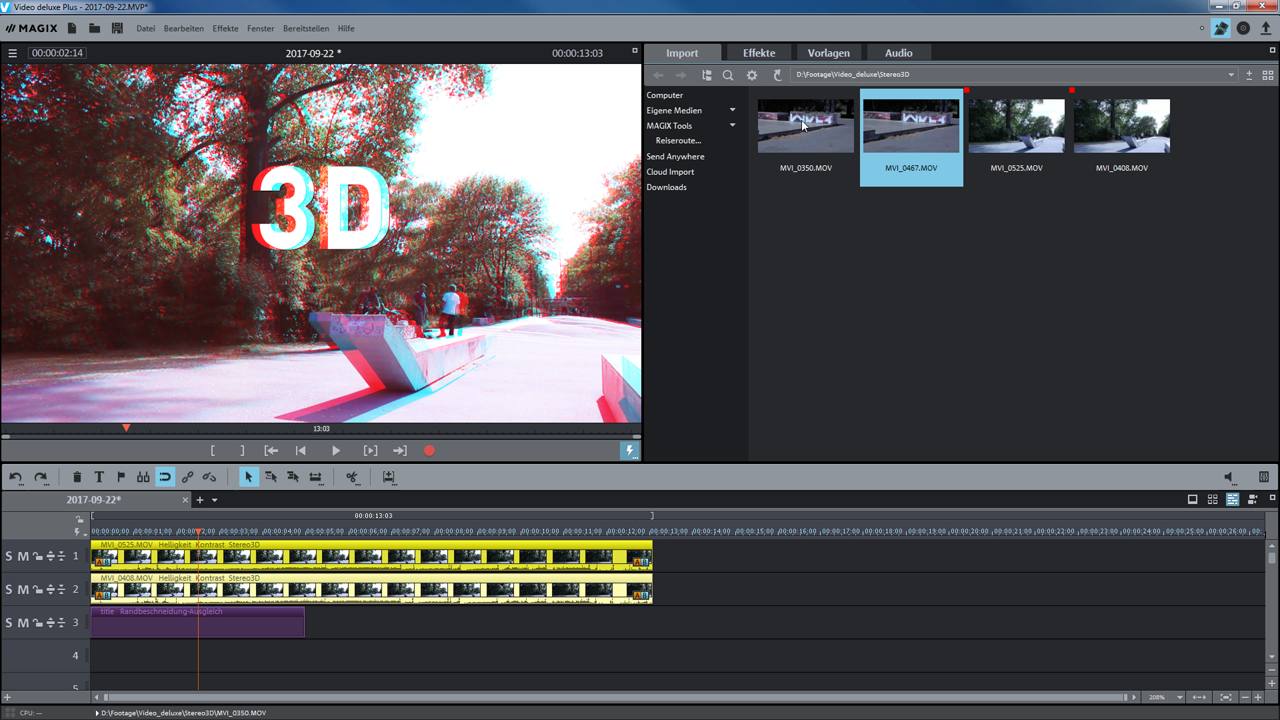This screenshot has height=720, width=1280.
Task: Open the insert mode tool at the toolbar end
Action: [x=389, y=477]
